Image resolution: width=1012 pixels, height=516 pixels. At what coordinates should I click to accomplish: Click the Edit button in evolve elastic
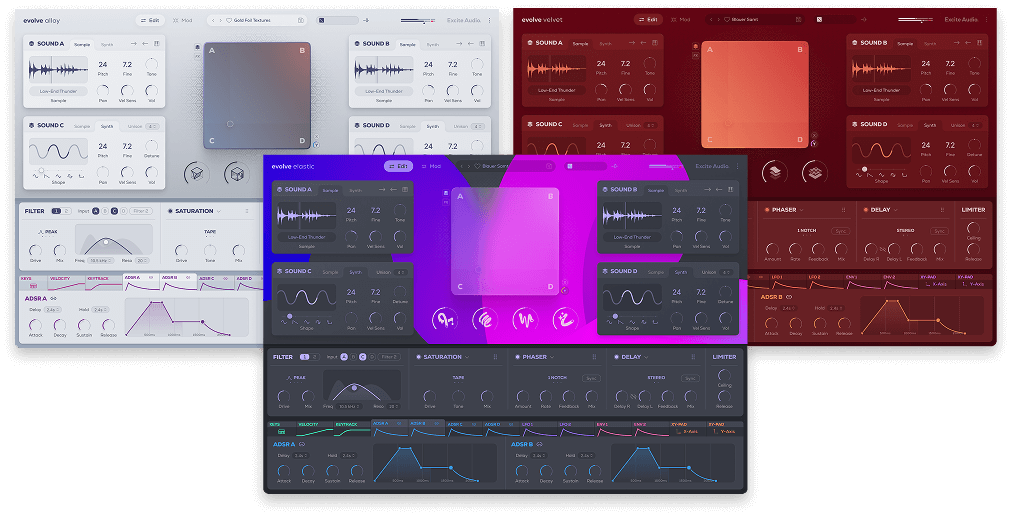tap(398, 166)
